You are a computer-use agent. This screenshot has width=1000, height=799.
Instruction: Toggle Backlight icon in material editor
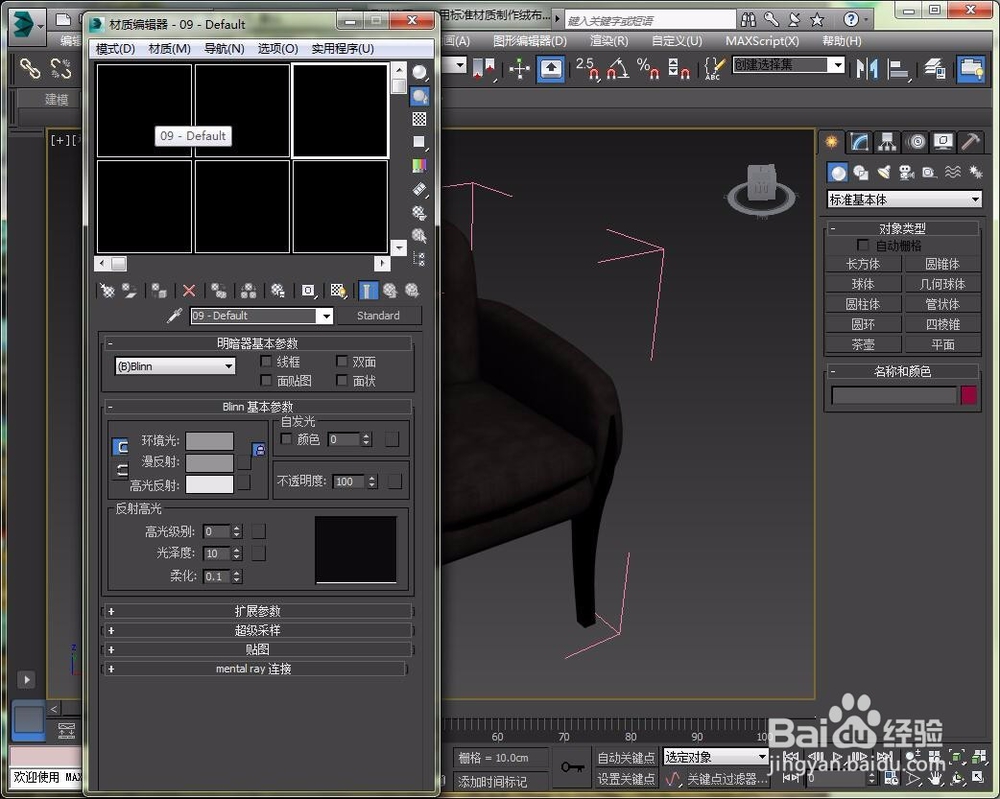coord(419,96)
